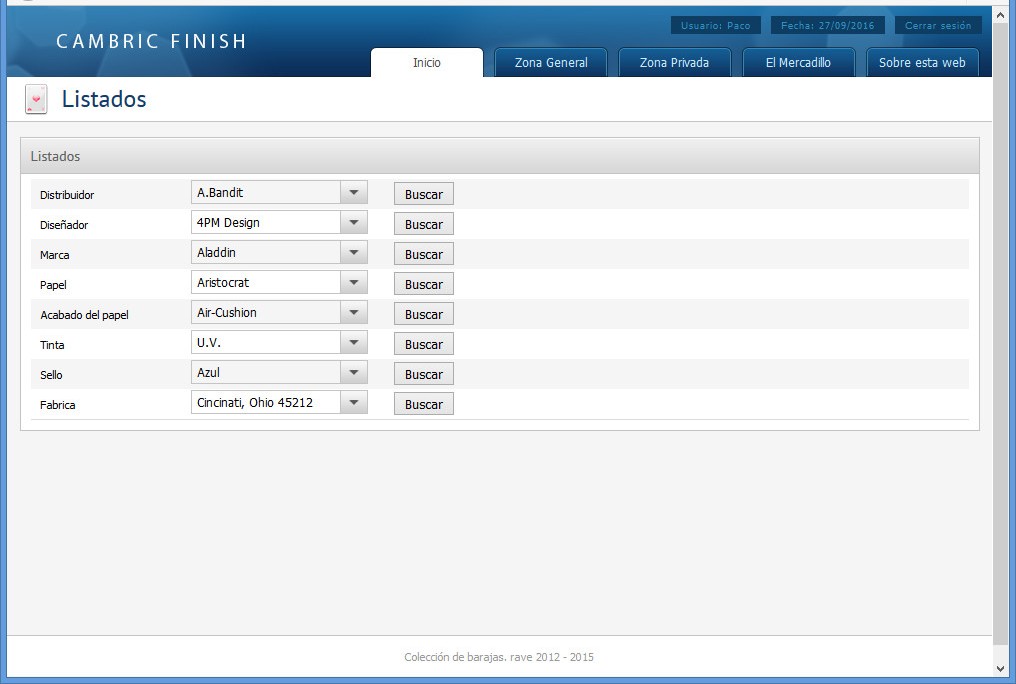1016x684 pixels.
Task: Click Buscar in the Papel row
Action: point(424,284)
